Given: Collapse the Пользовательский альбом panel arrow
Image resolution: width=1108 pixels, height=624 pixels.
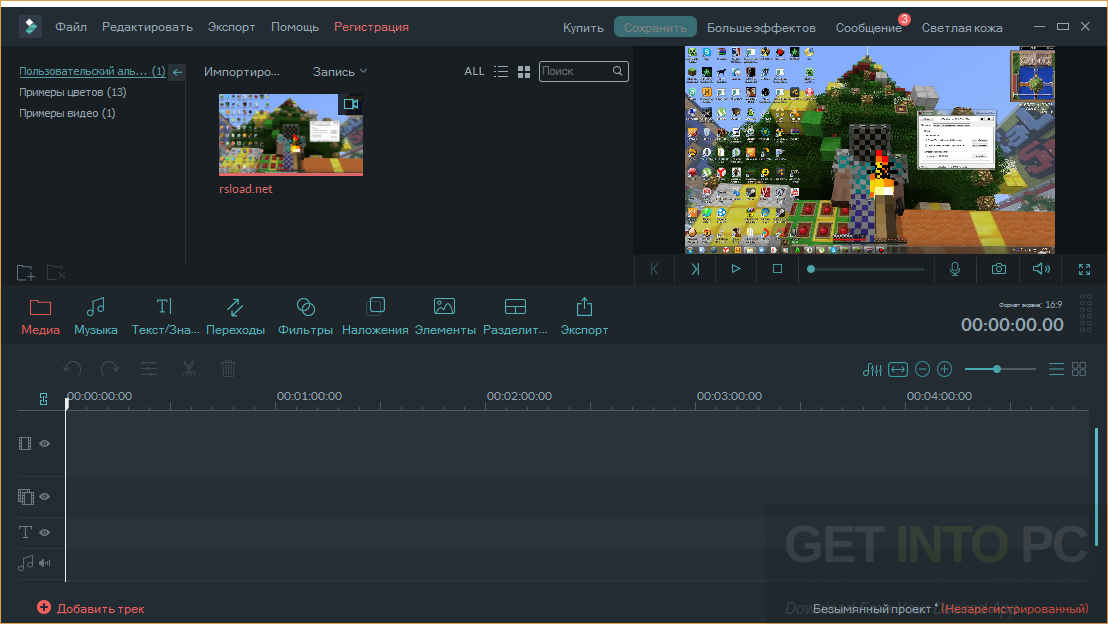Looking at the screenshot, I should [x=177, y=71].
